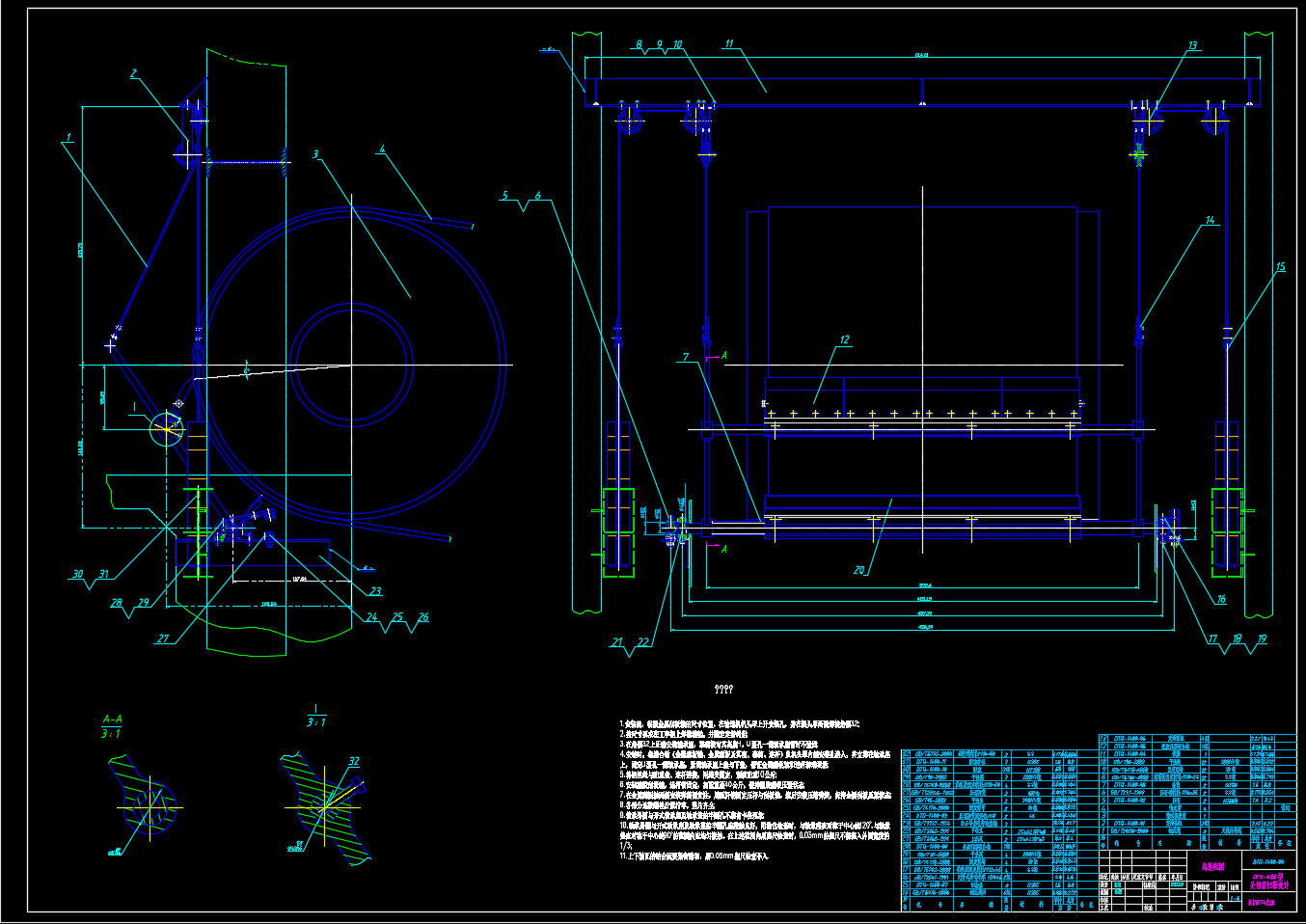Screen dimensions: 1306x924
Task: Select callout number 23 in side view
Action: [x=375, y=591]
